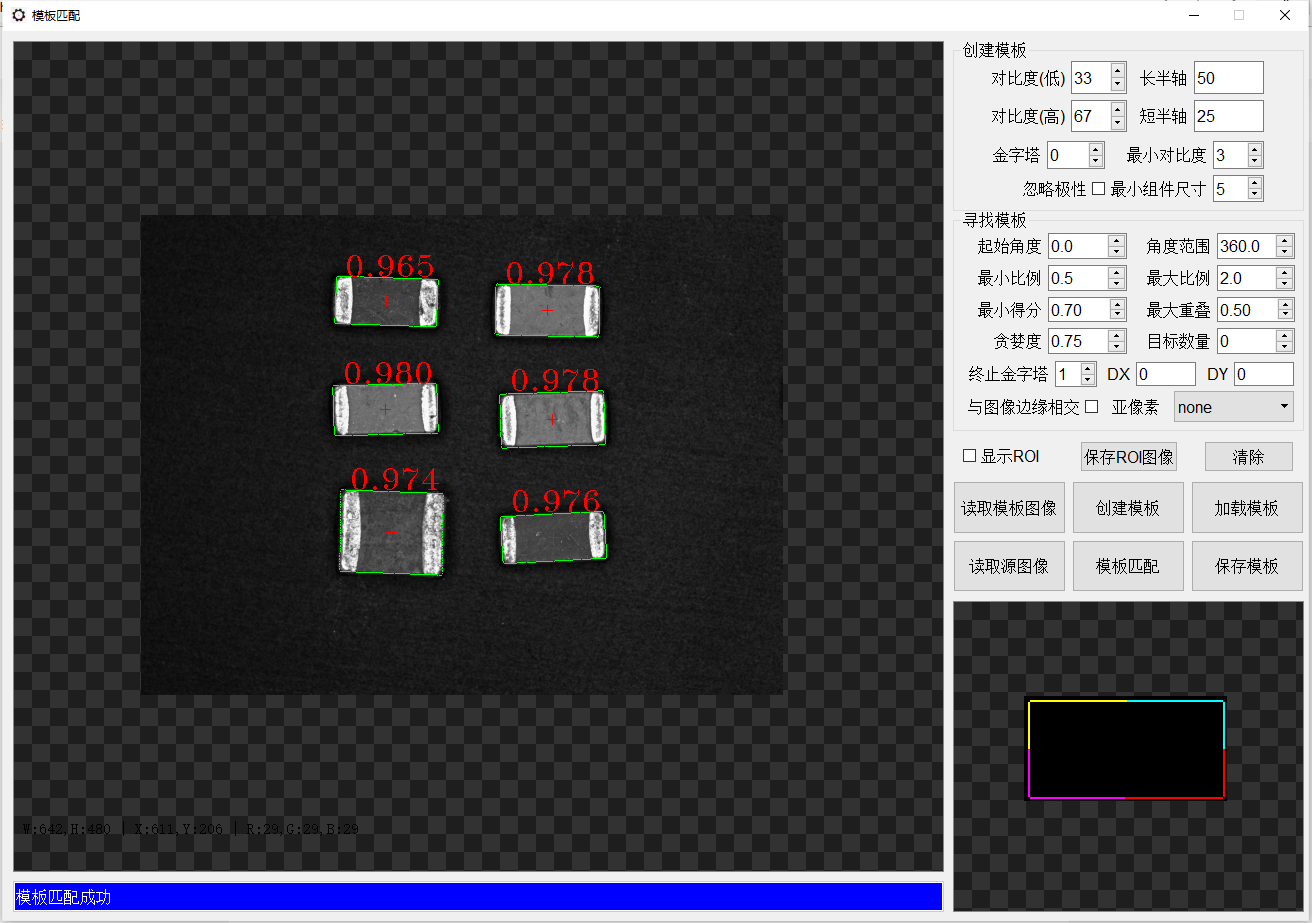Click the 最小得分 value field 0.70
The image size is (1312, 923).
tap(1079, 310)
